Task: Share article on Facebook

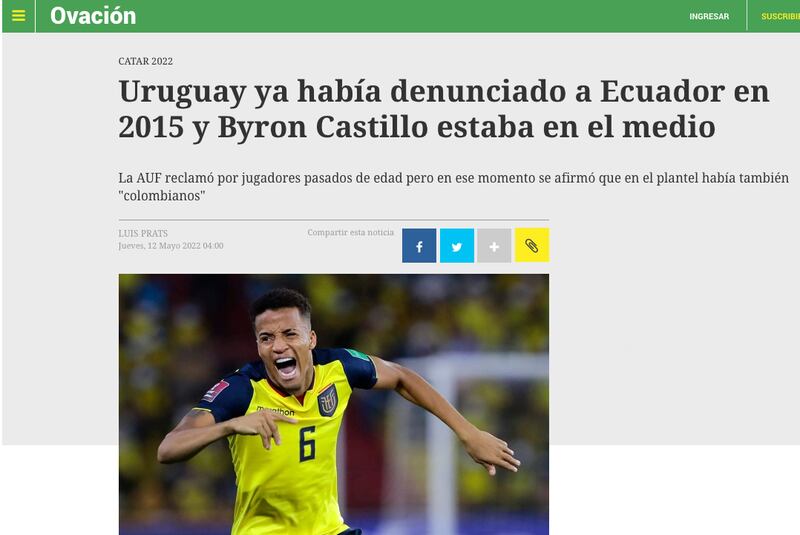Action: [x=419, y=245]
